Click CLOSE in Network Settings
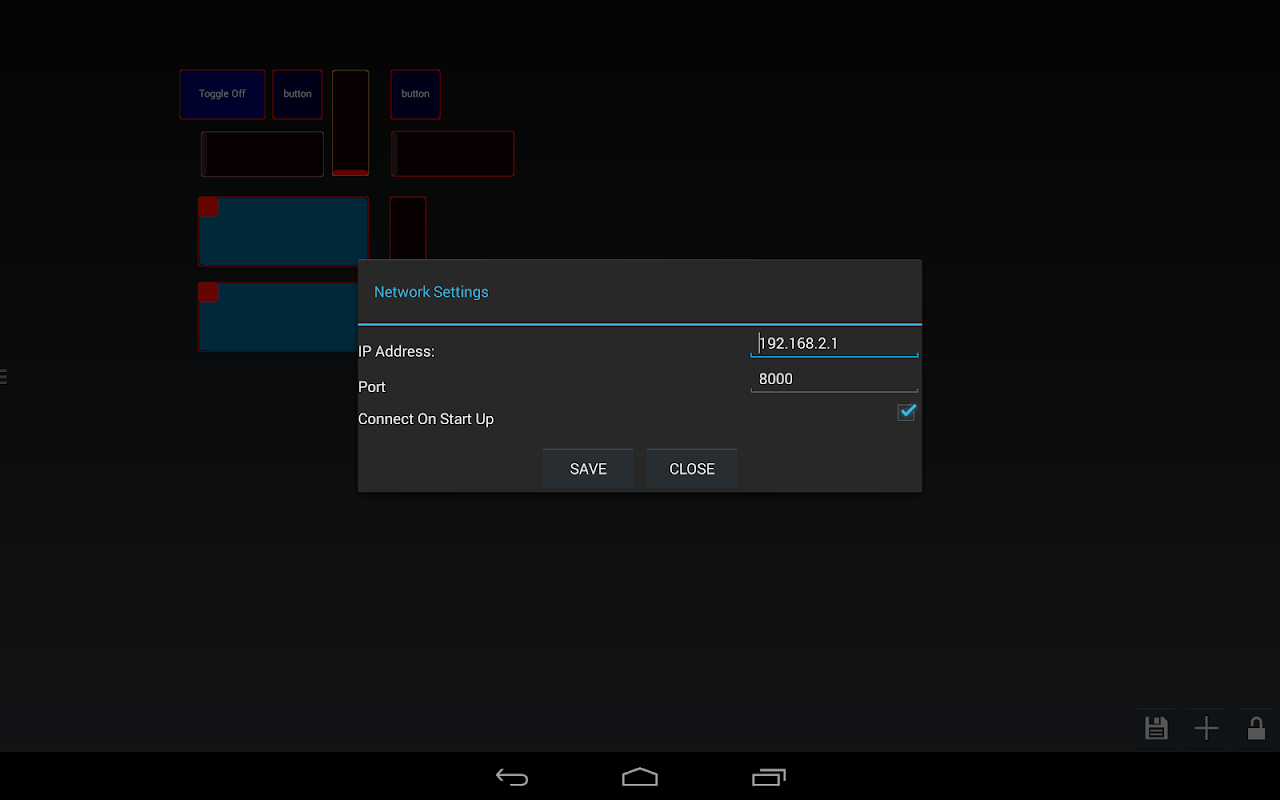This screenshot has height=800, width=1280. pyautogui.click(x=692, y=469)
